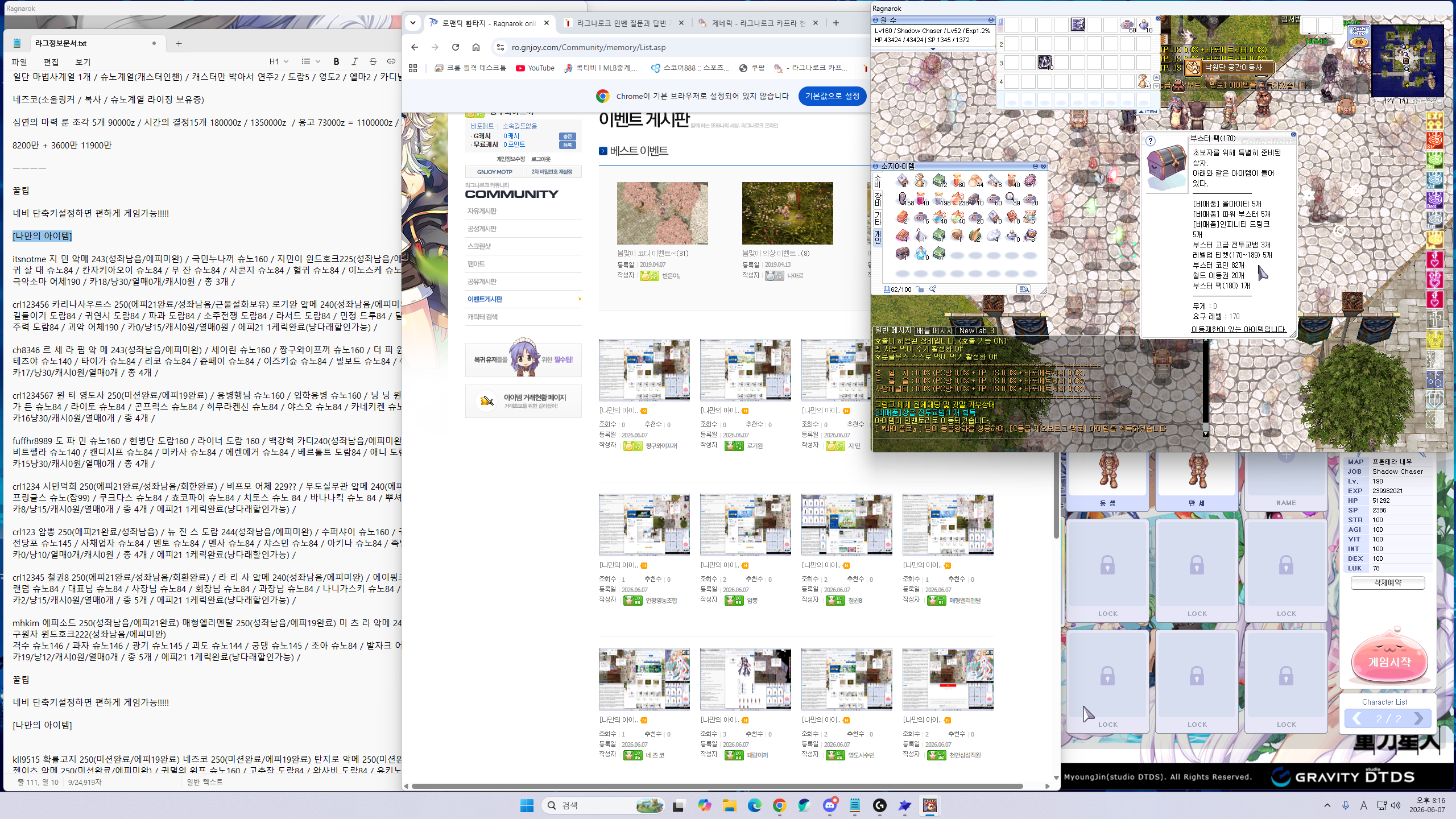Switch to 제네릭 라그나로크 카프라 tab
The height and width of the screenshot is (819, 1456).
(x=759, y=23)
